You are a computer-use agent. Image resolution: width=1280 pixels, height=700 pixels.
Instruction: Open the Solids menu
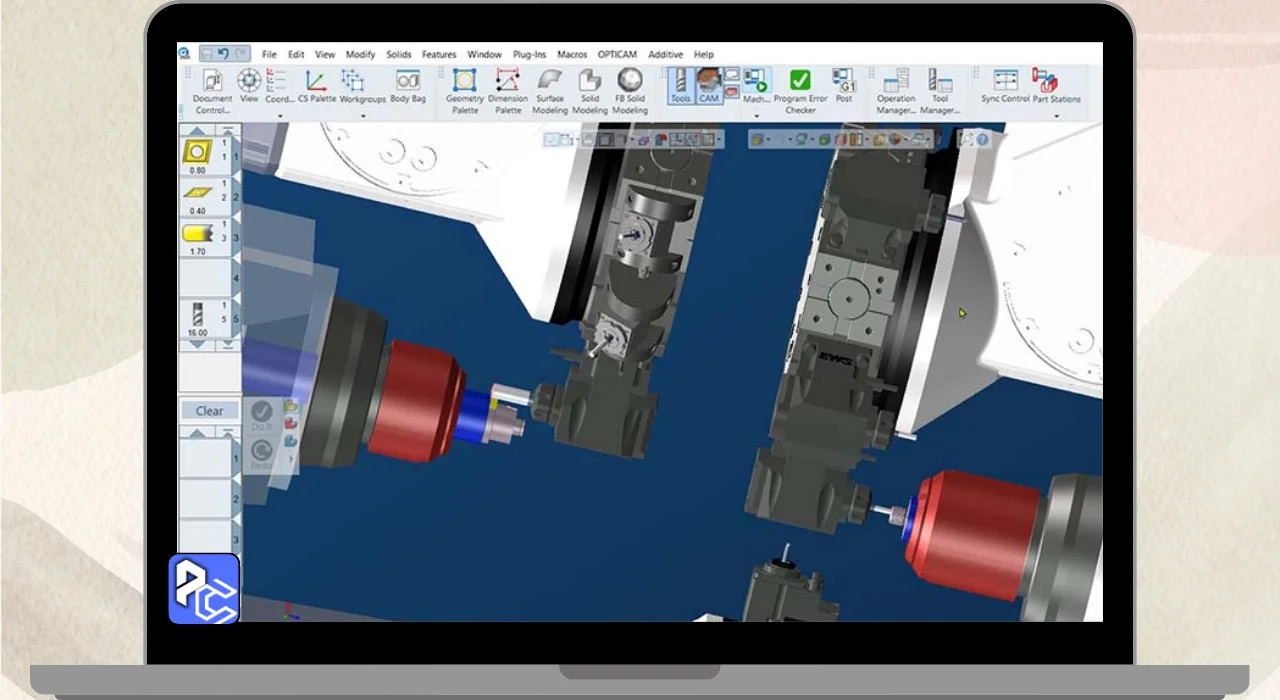(398, 54)
